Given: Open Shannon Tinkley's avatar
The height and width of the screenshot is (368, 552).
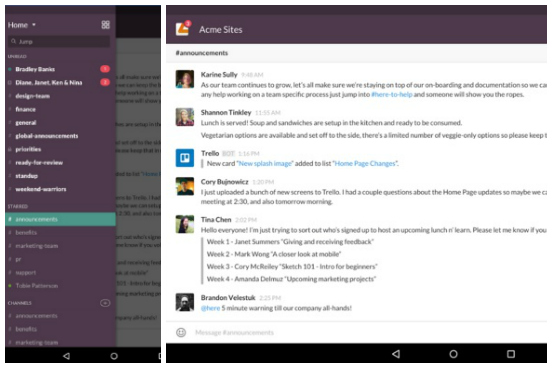Looking at the screenshot, I should pos(185,117).
